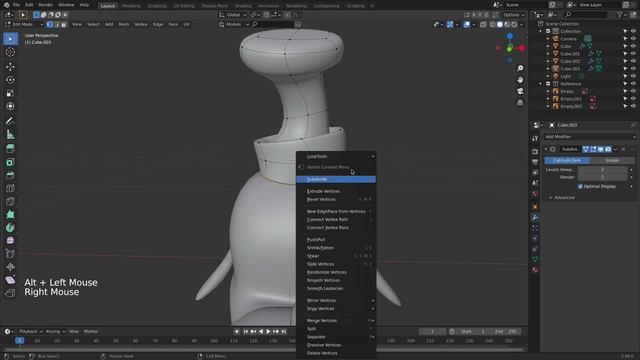The image size is (640, 360).
Task: Switch to the Modeling workspace tab
Action: point(131,6)
